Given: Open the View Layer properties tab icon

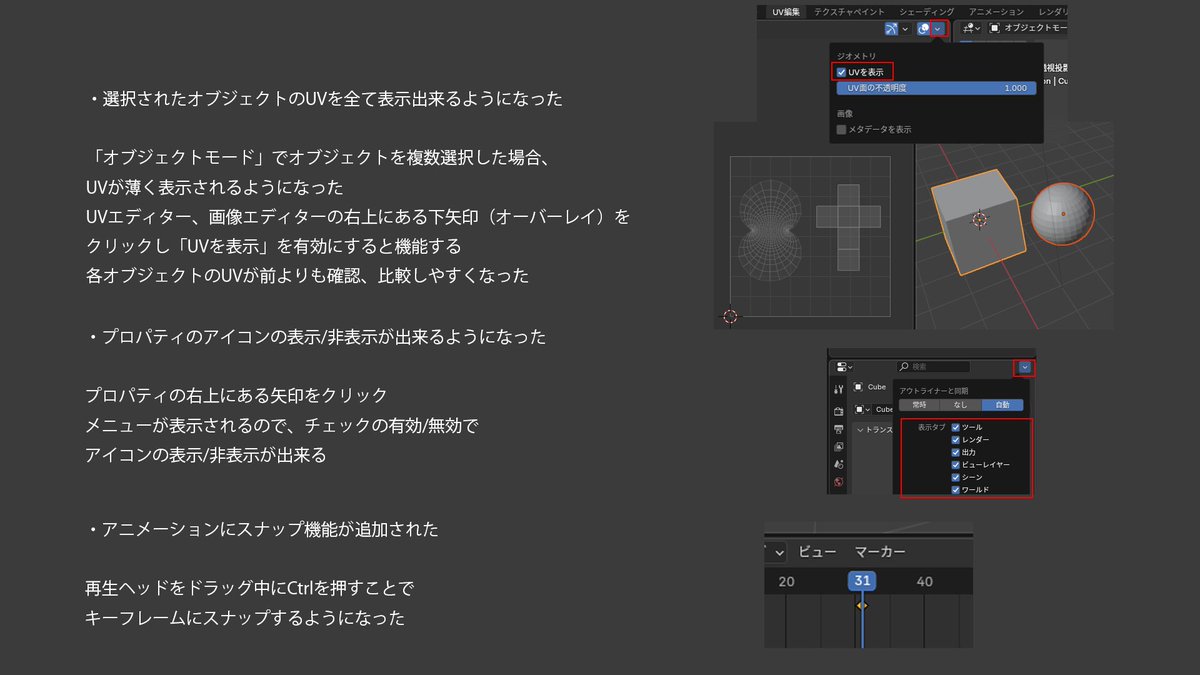Looking at the screenshot, I should click(838, 446).
